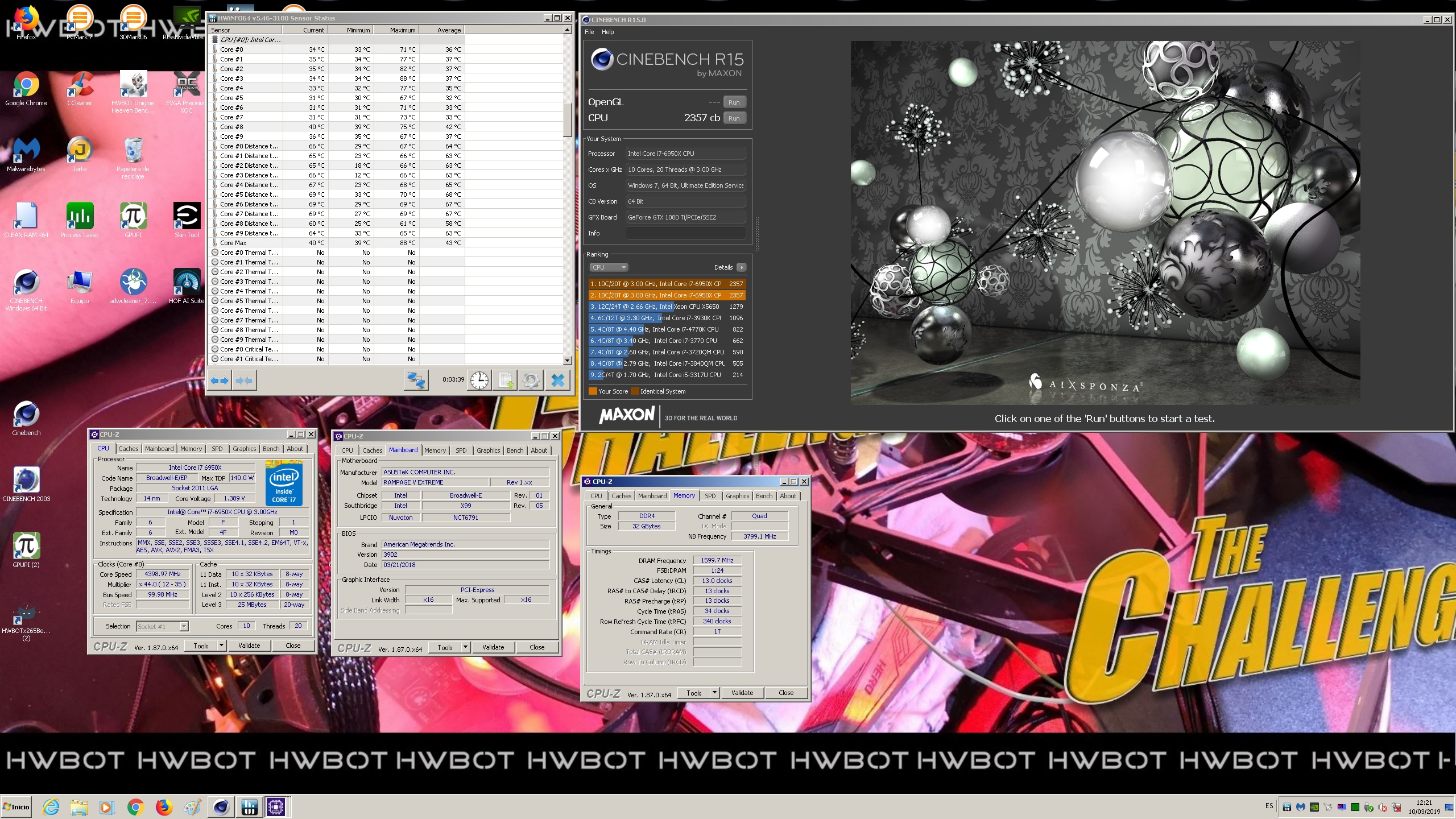Click ES language indicator in taskbar
This screenshot has height=819, width=1456.
[x=1269, y=806]
